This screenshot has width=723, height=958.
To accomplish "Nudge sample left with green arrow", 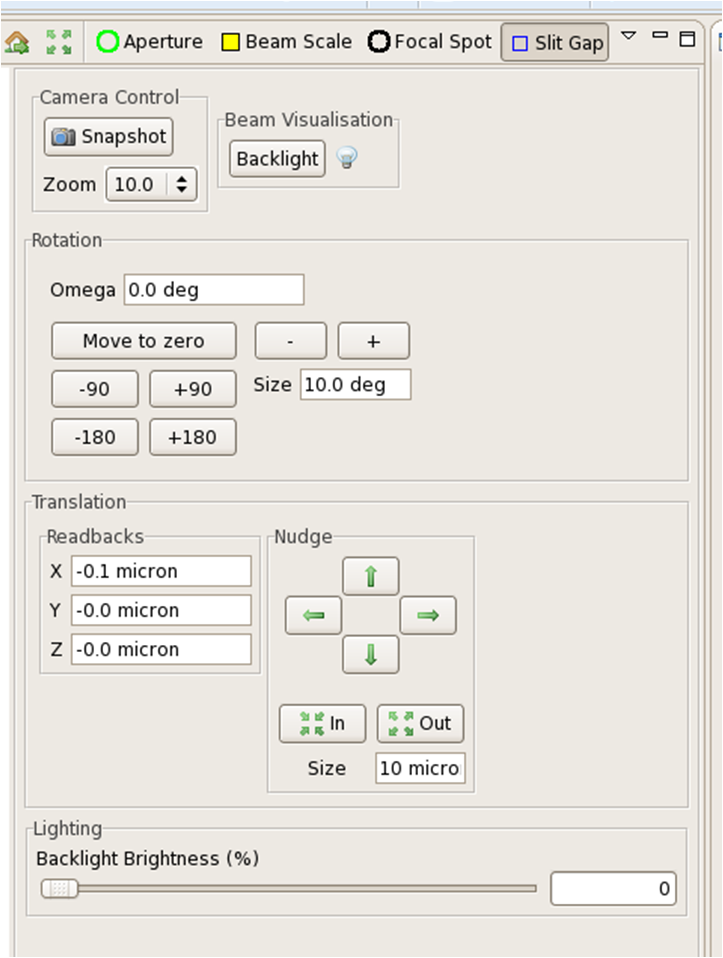I will pos(313,615).
